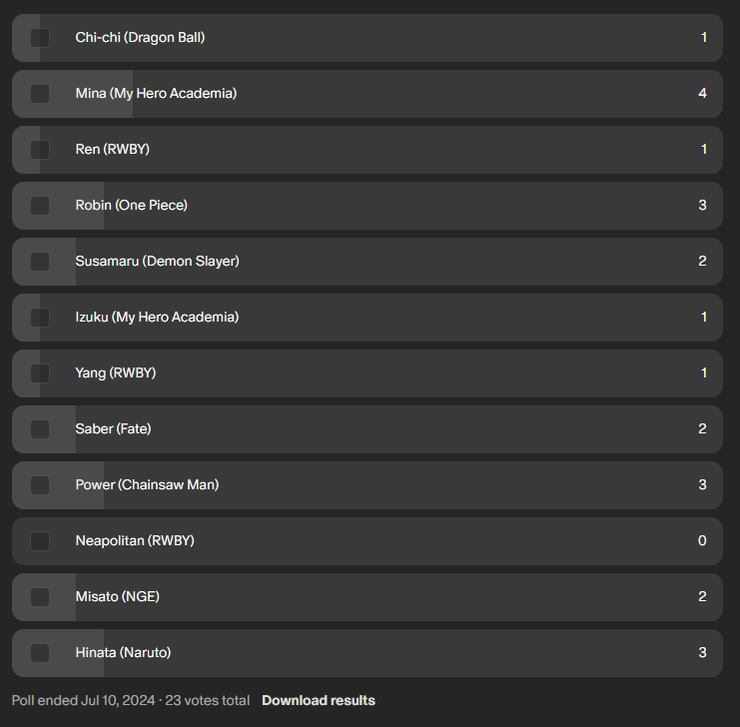Check the Saber (Fate) checkbox
This screenshot has height=727, width=740.
[x=40, y=430]
